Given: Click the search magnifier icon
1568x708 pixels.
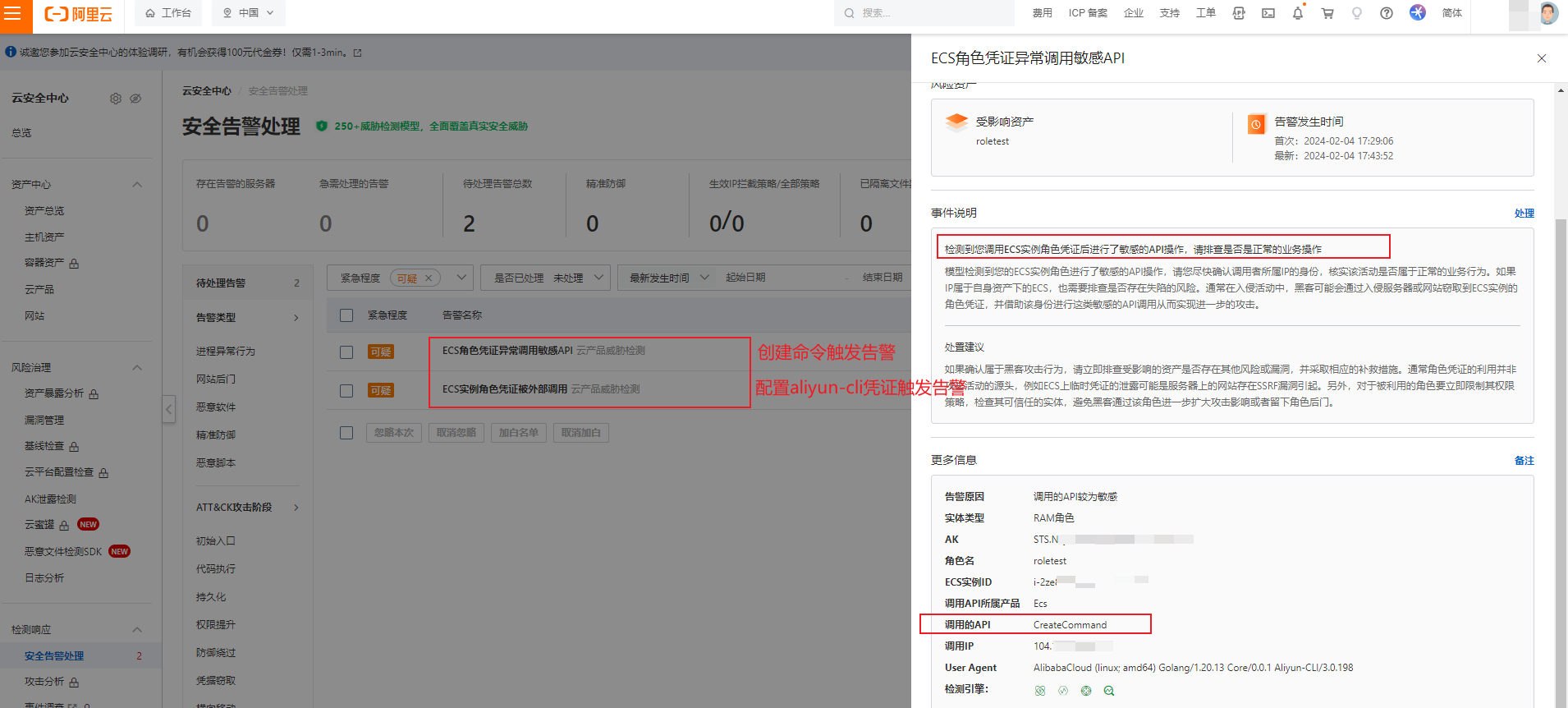Looking at the screenshot, I should (x=850, y=13).
